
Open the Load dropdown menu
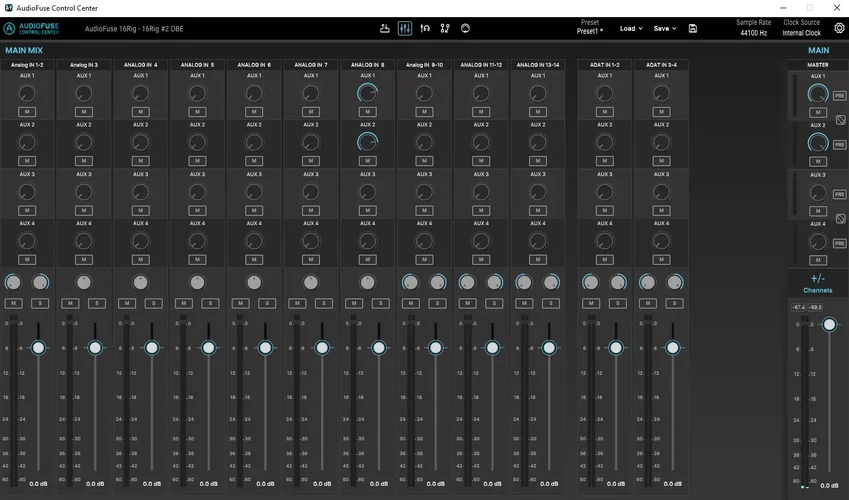tap(631, 29)
